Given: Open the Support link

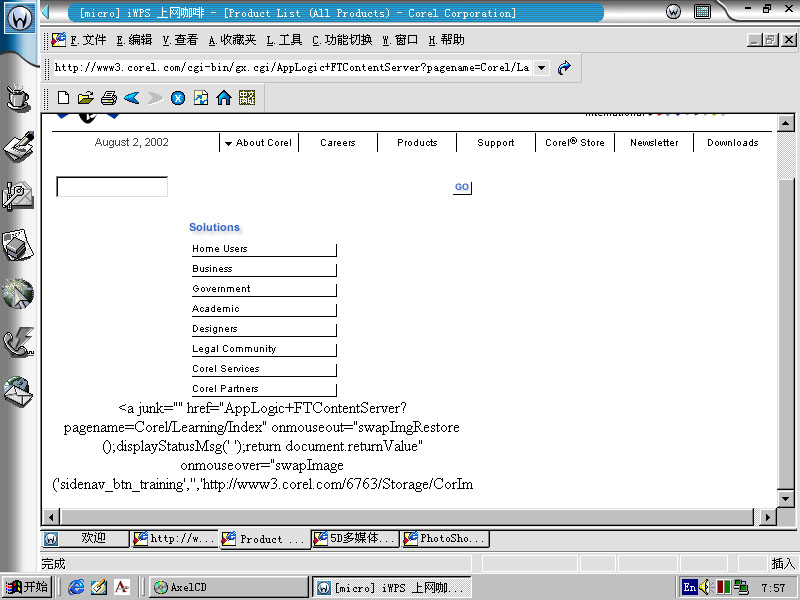Looking at the screenshot, I should pos(496,143).
